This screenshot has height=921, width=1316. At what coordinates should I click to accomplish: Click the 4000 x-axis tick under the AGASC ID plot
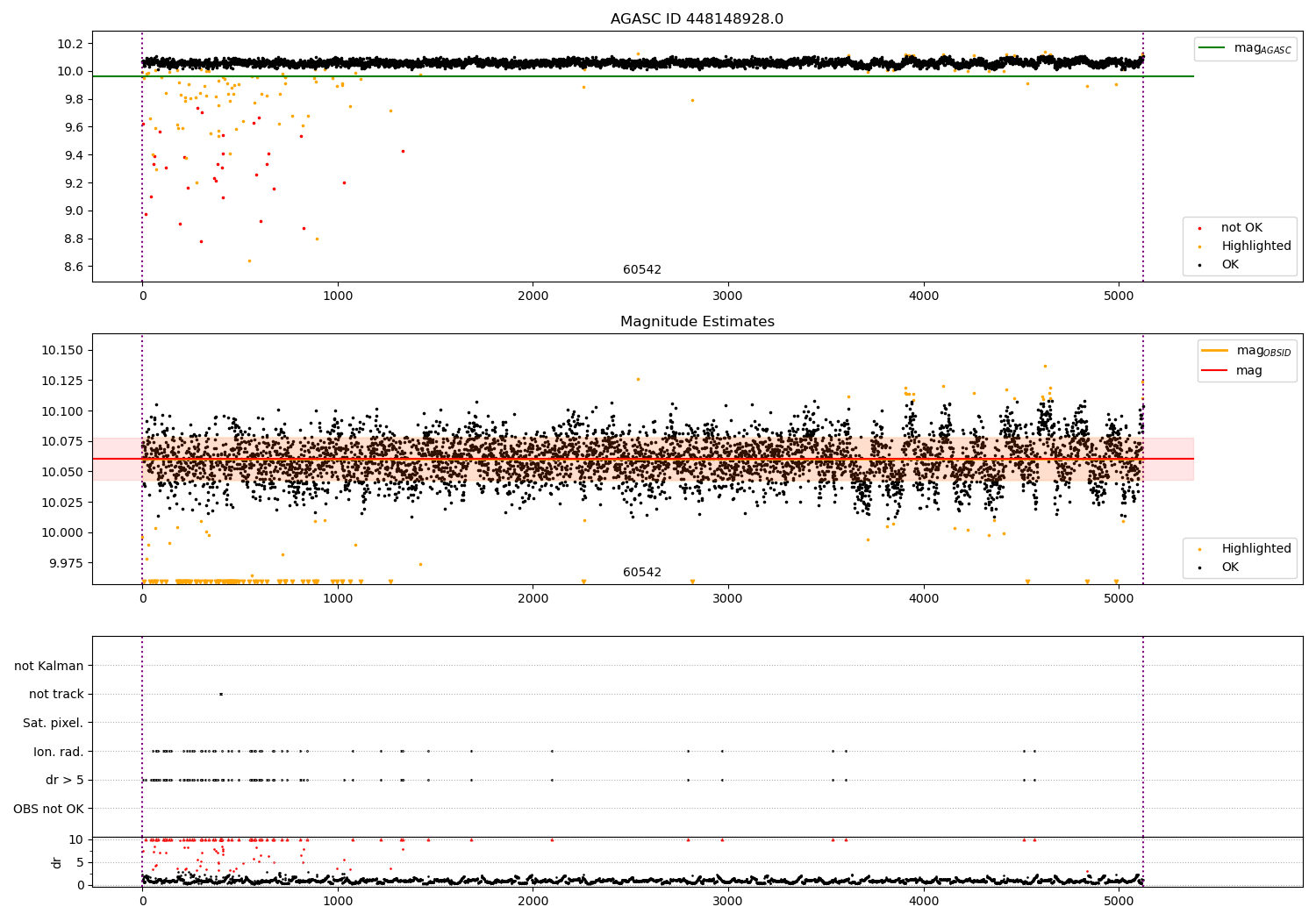pos(924,296)
